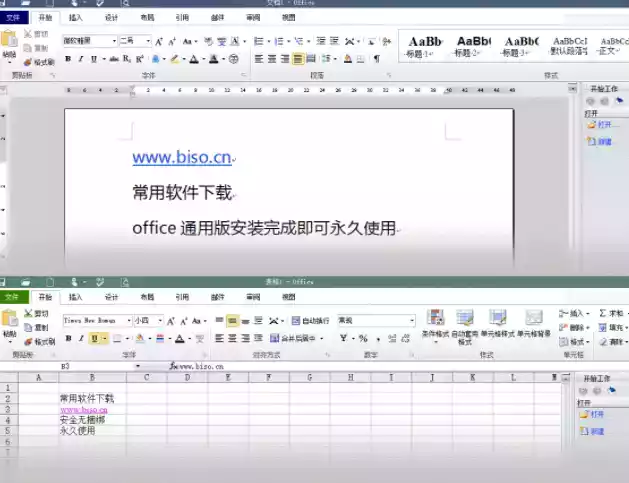Toggle justify alignment in Word ribbon
Screen dimensions: 629x483
(x=298, y=59)
